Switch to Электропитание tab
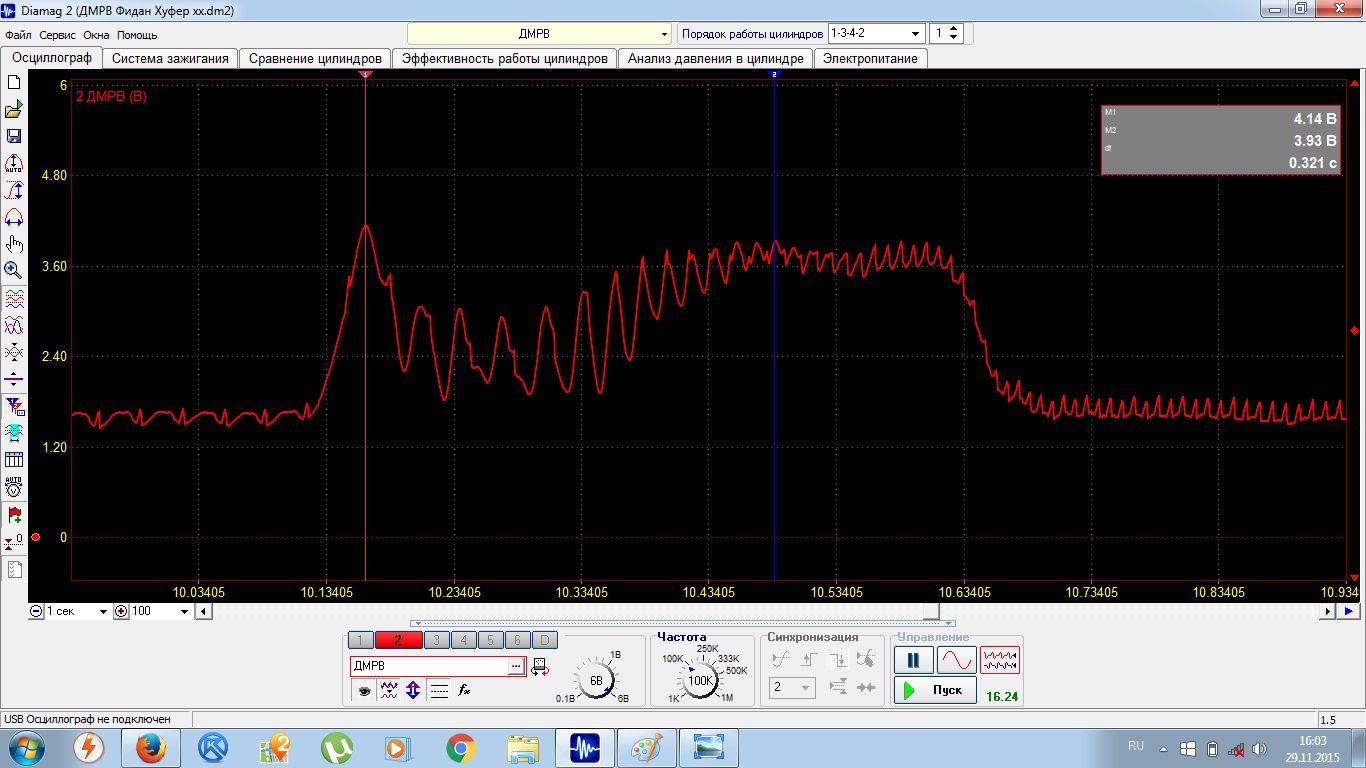Viewport: 1366px width, 768px height. tap(870, 59)
